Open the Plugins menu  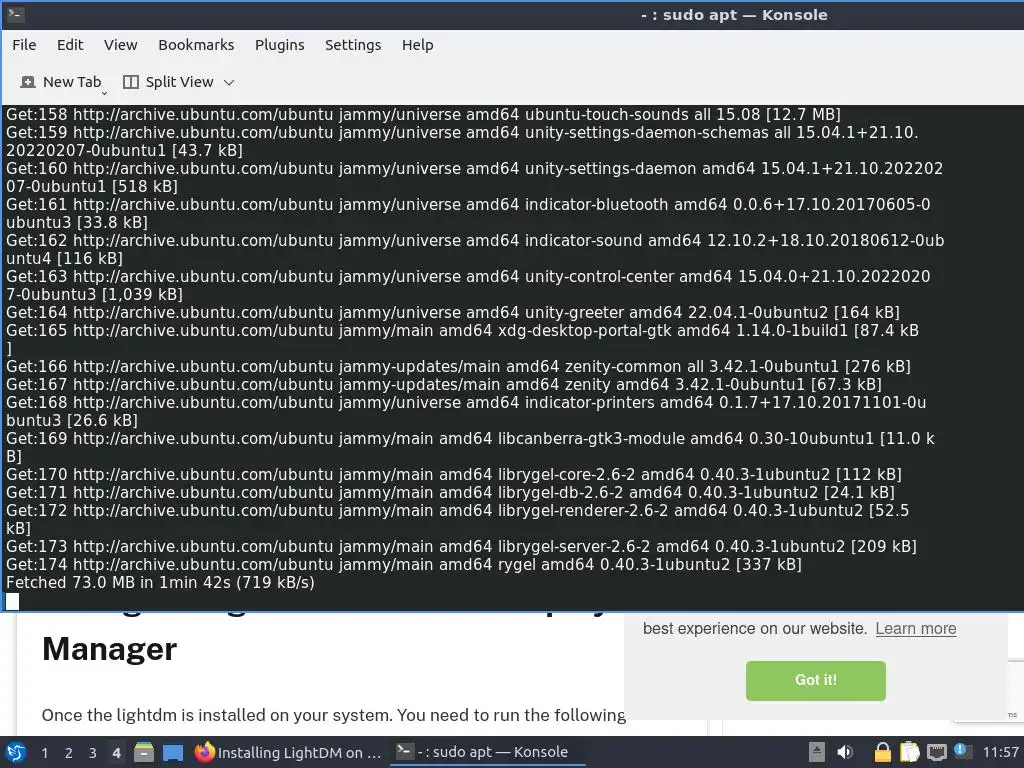click(280, 45)
